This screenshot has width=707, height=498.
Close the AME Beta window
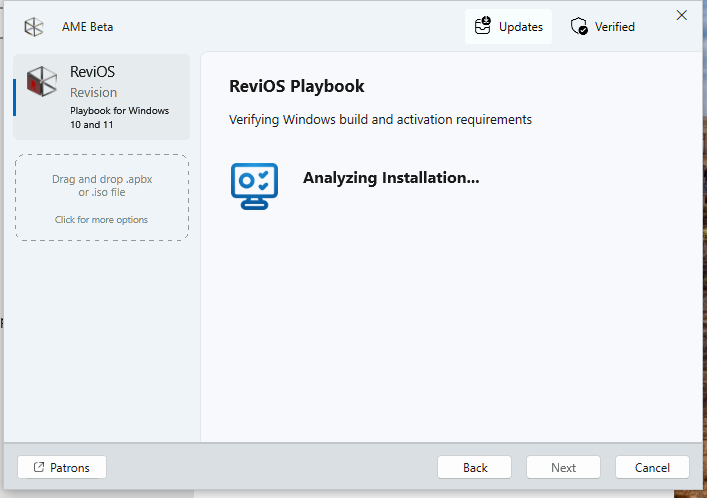(x=682, y=15)
